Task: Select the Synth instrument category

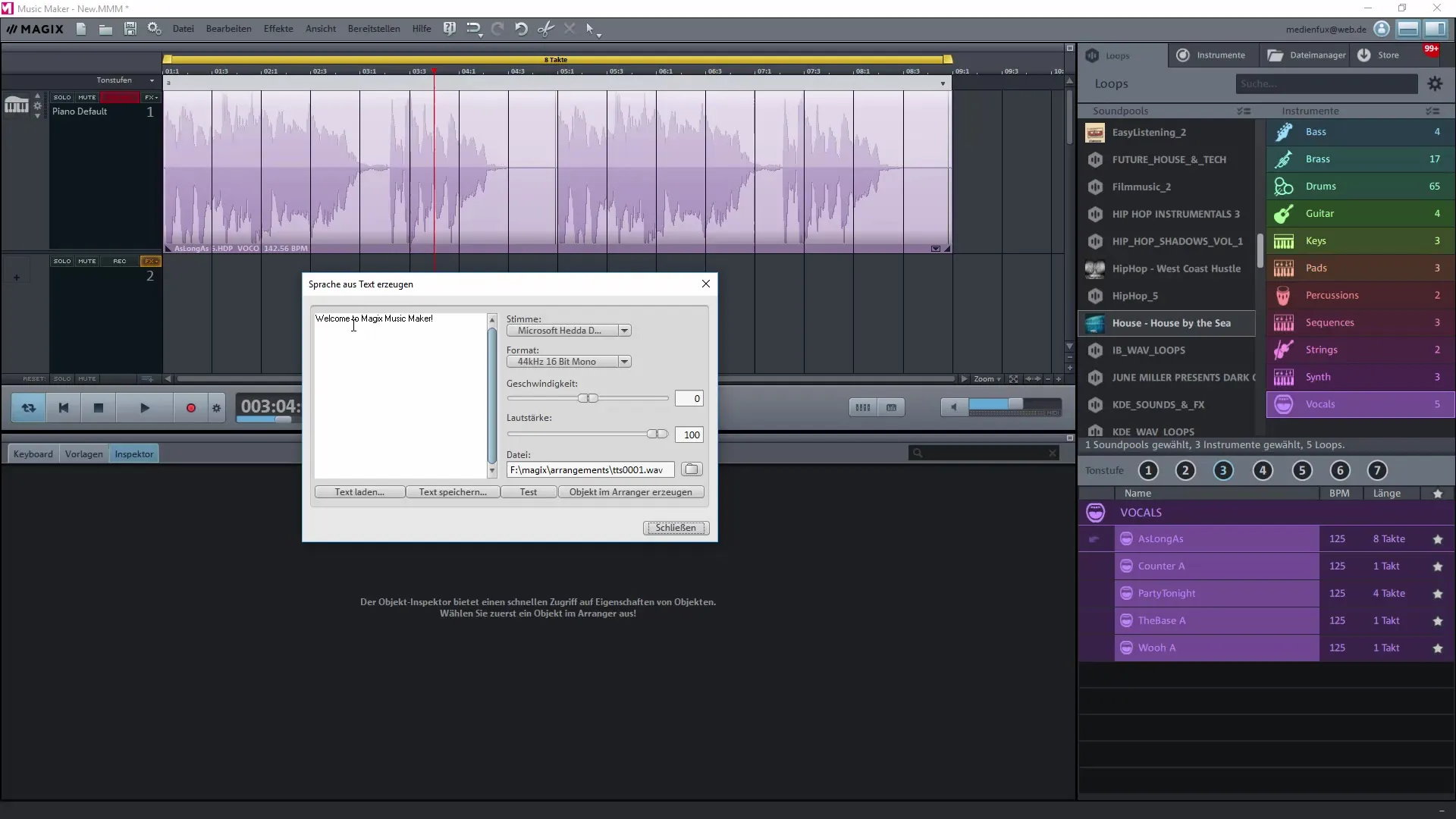Action: 1360,377
